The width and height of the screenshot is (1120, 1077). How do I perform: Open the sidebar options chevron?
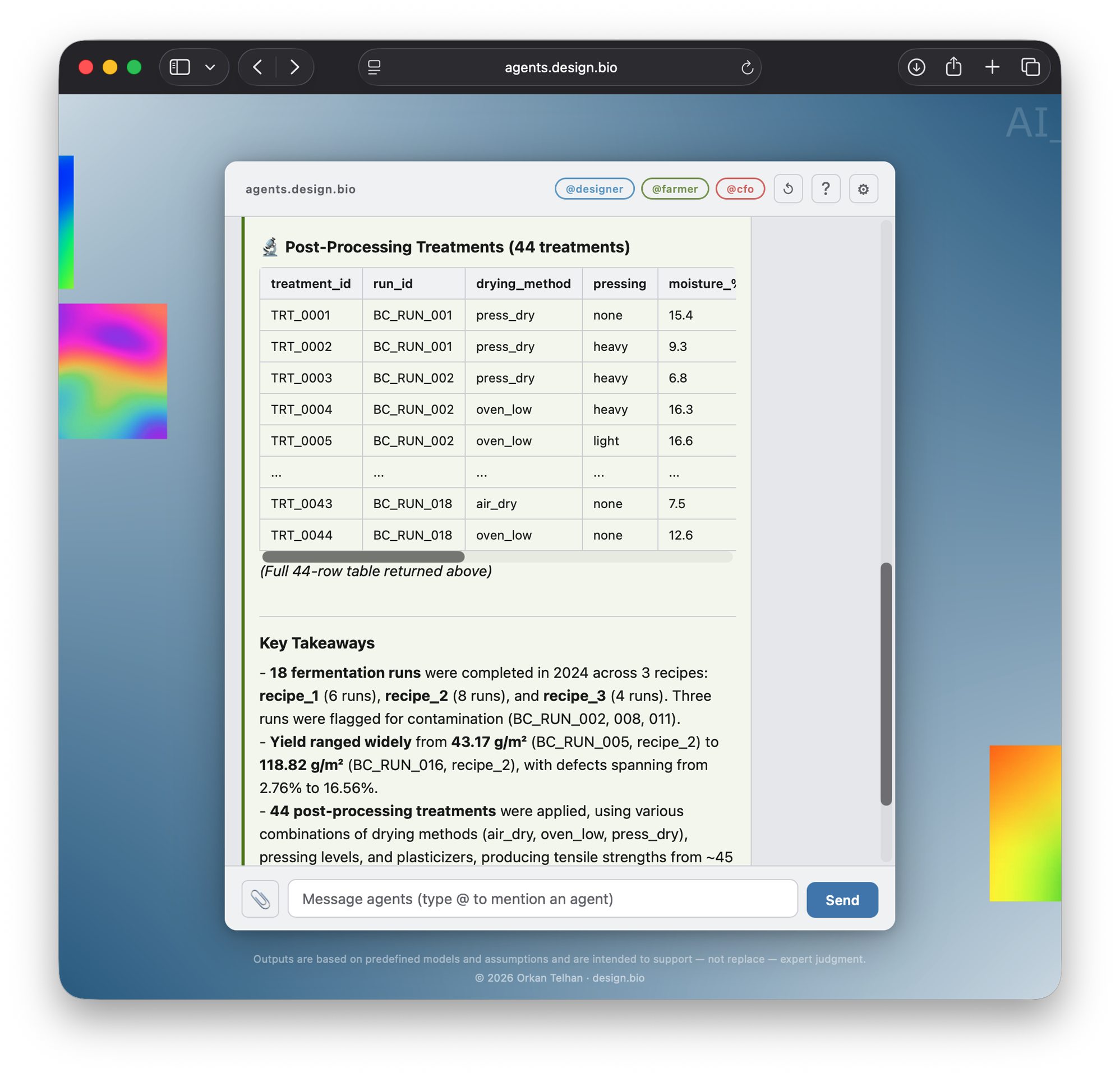(x=210, y=67)
